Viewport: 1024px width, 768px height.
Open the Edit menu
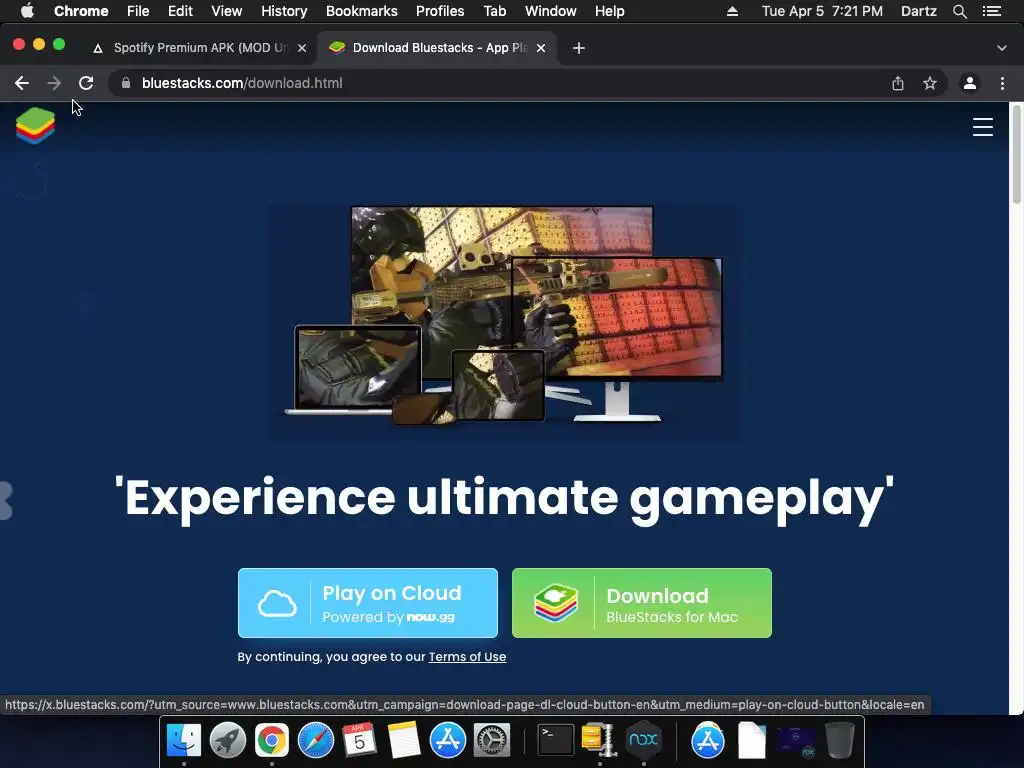coord(180,11)
